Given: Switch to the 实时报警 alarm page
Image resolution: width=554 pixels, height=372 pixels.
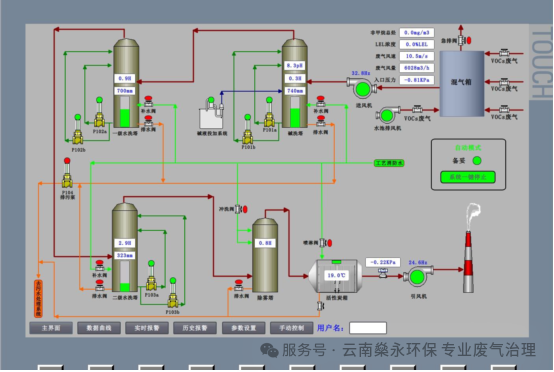Looking at the screenshot, I should [x=147, y=328].
